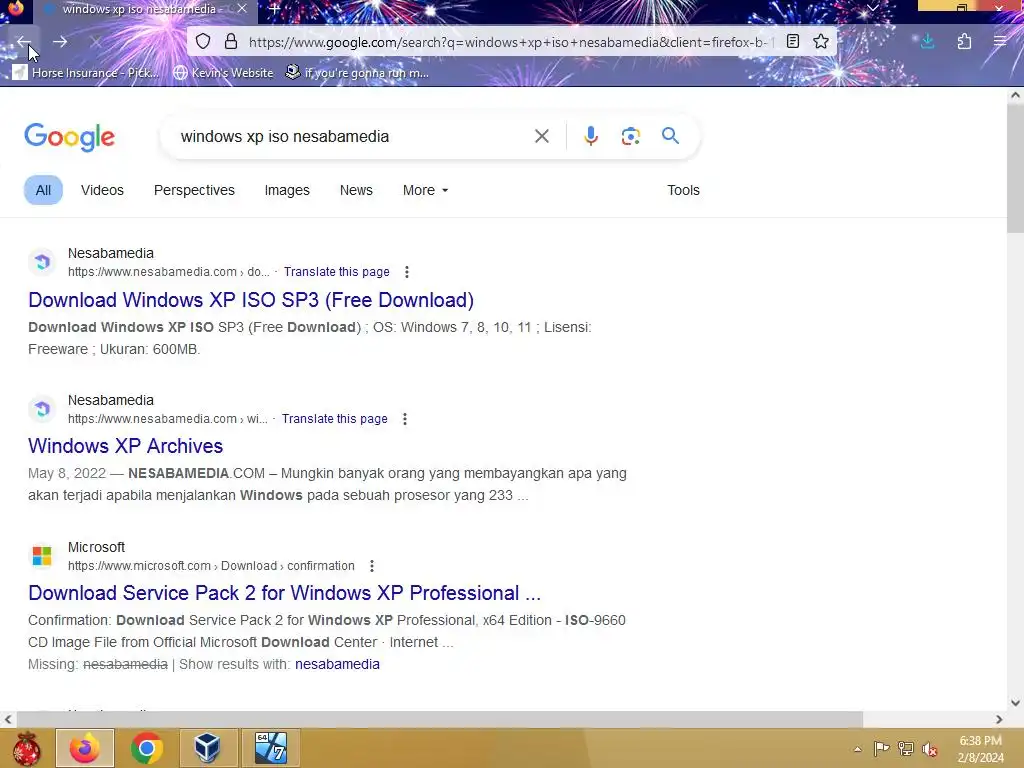This screenshot has width=1024, height=768.
Task: Click the Microsoft favicon in results
Action: click(x=42, y=556)
